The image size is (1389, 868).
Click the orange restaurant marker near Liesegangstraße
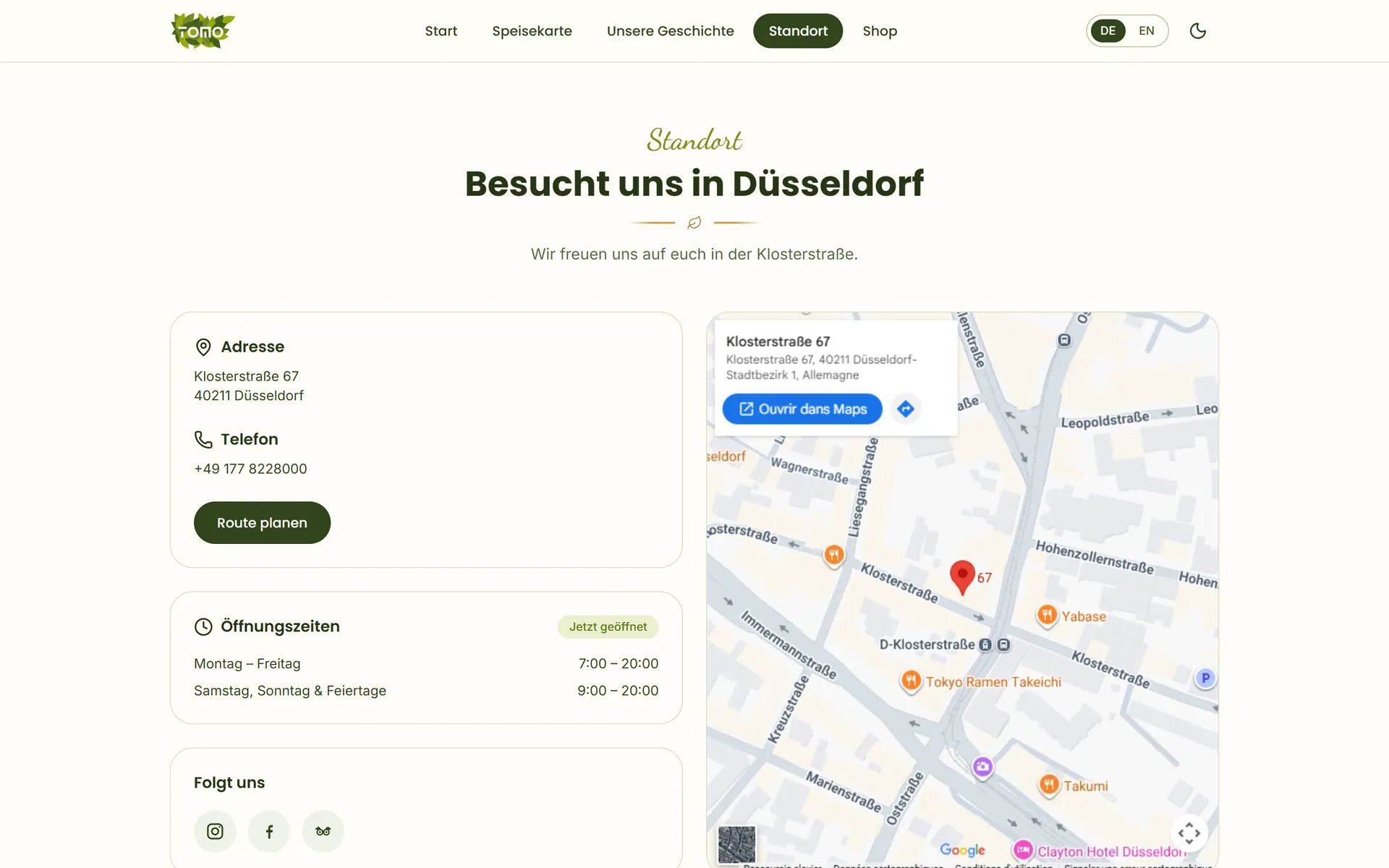834,556
